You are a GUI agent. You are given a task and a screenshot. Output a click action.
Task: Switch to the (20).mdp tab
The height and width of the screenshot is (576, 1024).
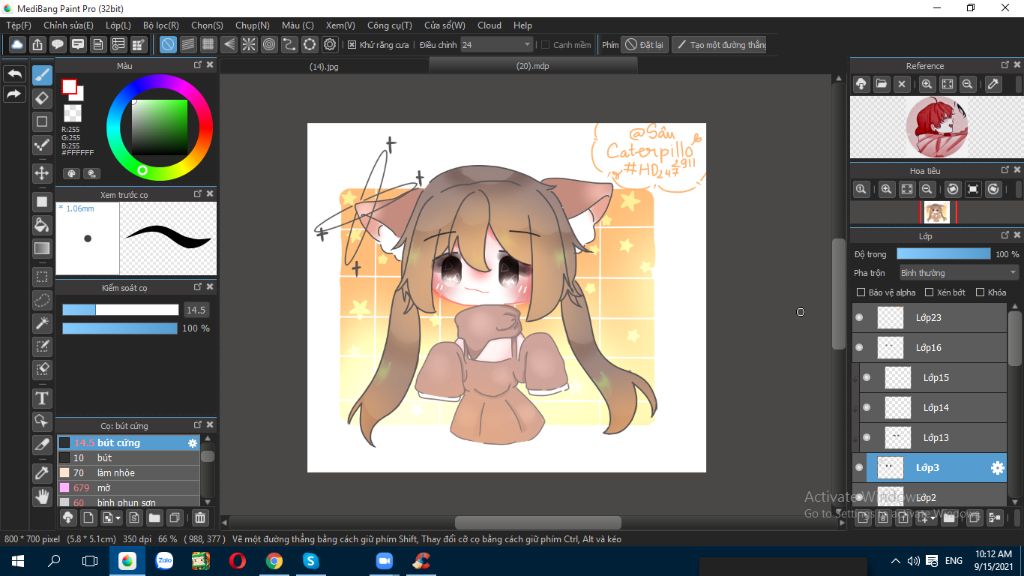click(532, 66)
